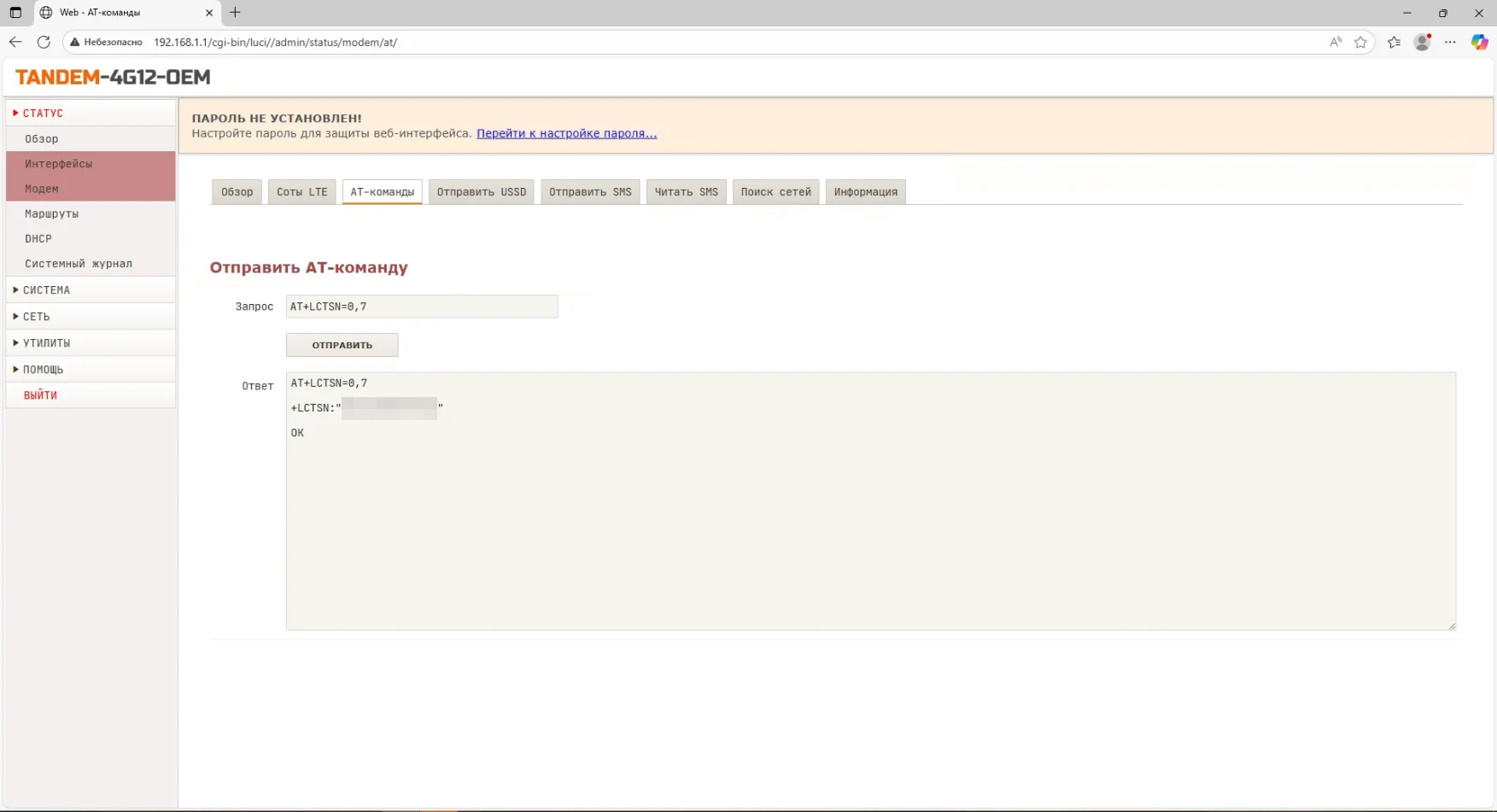
Task: Click the browser back arrow
Action: coord(15,42)
